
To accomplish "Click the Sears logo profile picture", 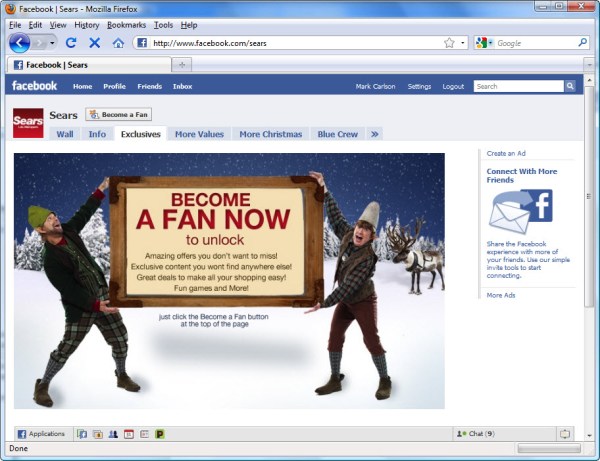I will pos(28,123).
